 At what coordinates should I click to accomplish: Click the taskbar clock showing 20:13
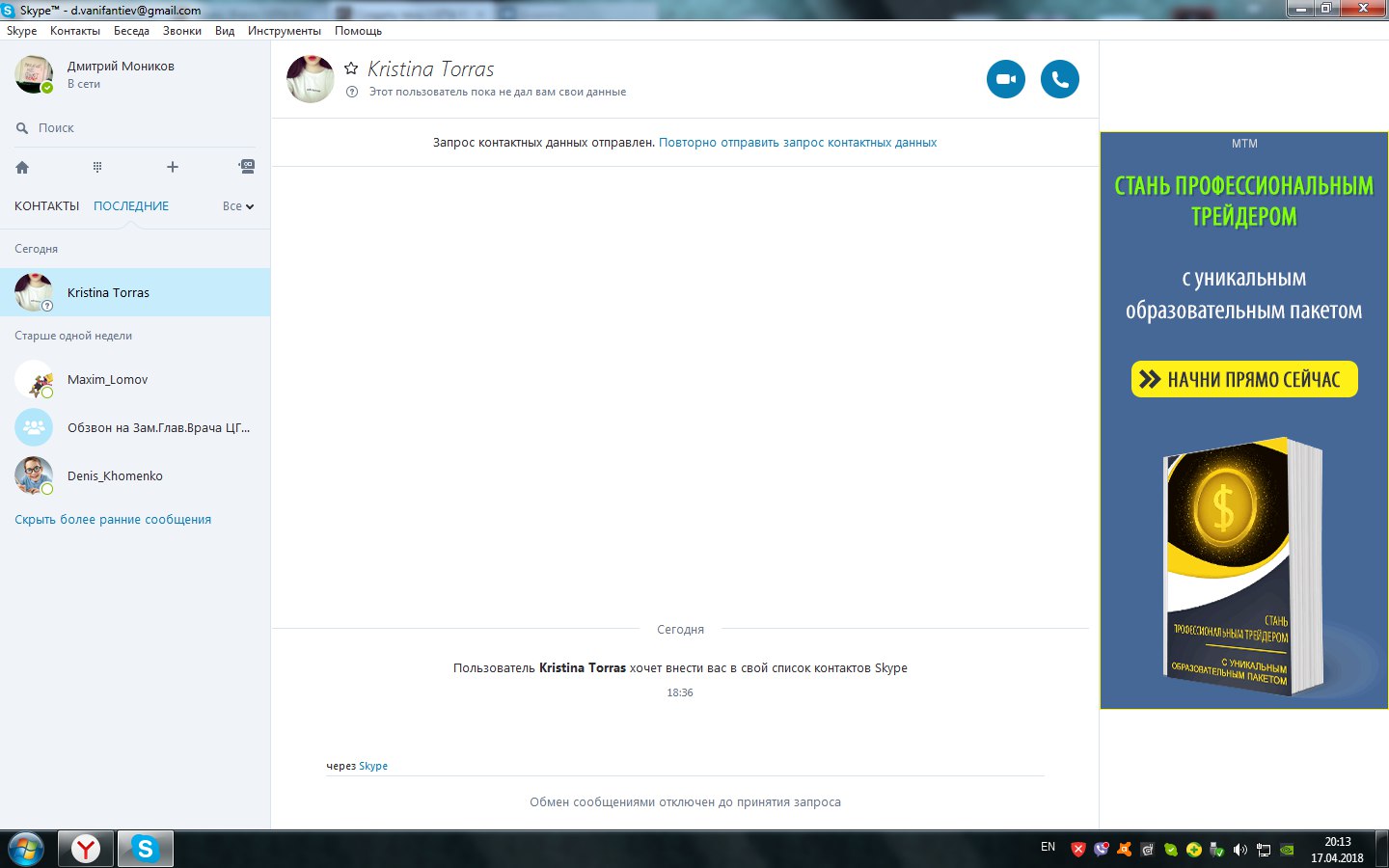(x=1337, y=850)
